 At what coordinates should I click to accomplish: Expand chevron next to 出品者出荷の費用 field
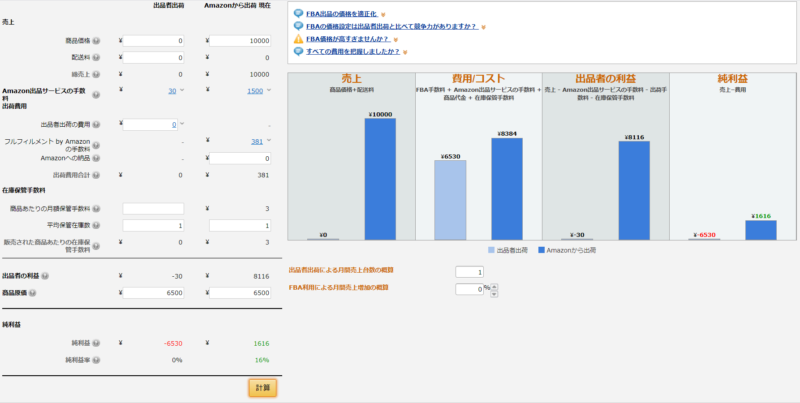click(x=182, y=124)
